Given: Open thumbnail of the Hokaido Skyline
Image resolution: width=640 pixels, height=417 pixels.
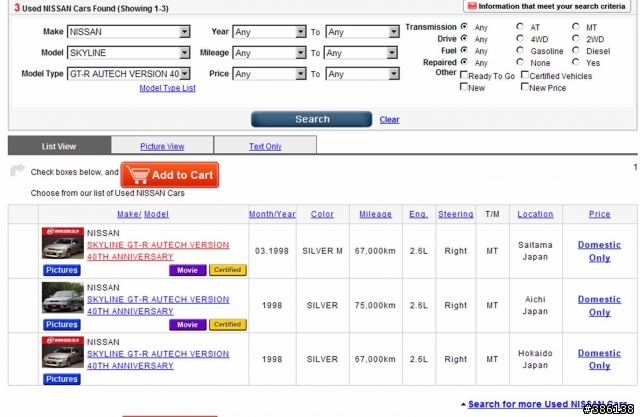Looking at the screenshot, I should pyautogui.click(x=63, y=352).
